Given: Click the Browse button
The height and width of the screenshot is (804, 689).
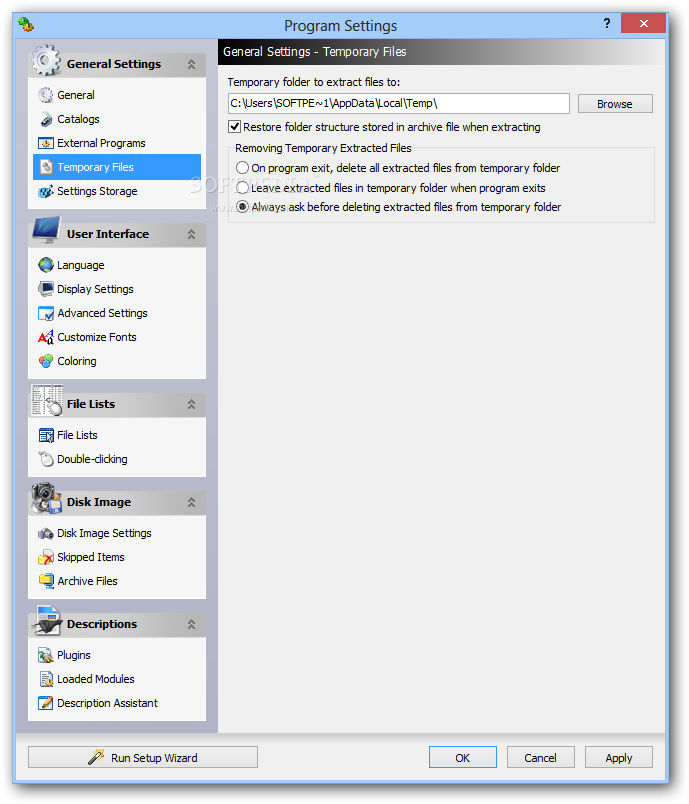Looking at the screenshot, I should point(615,104).
